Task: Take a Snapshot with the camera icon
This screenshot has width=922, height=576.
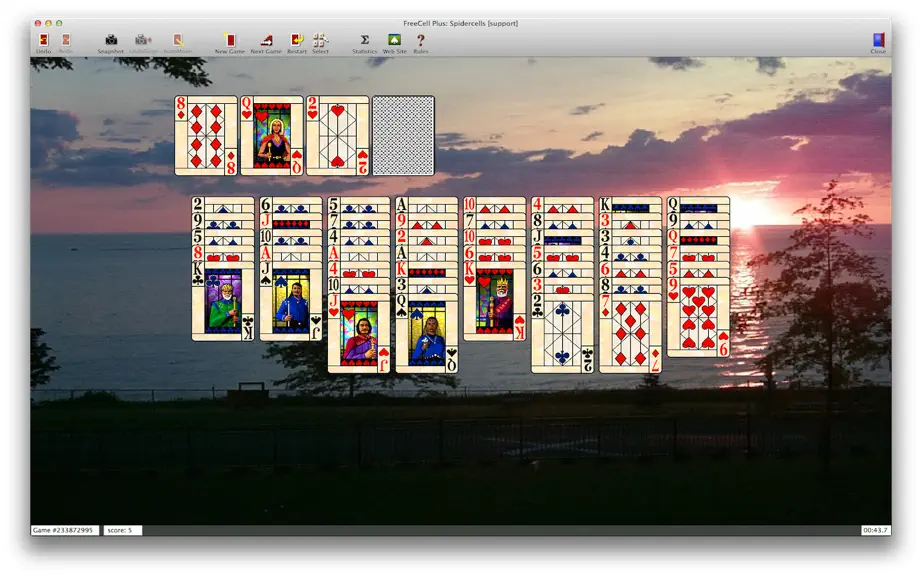Action: coord(111,43)
